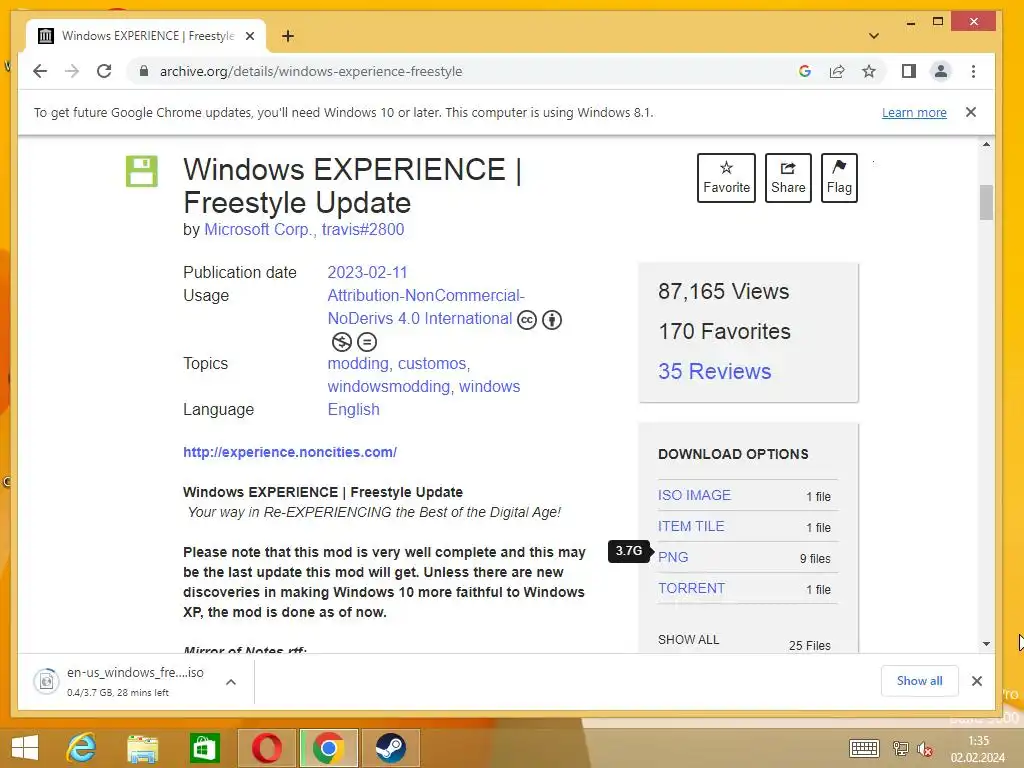
Task: Click the address bar URL
Action: tap(311, 71)
